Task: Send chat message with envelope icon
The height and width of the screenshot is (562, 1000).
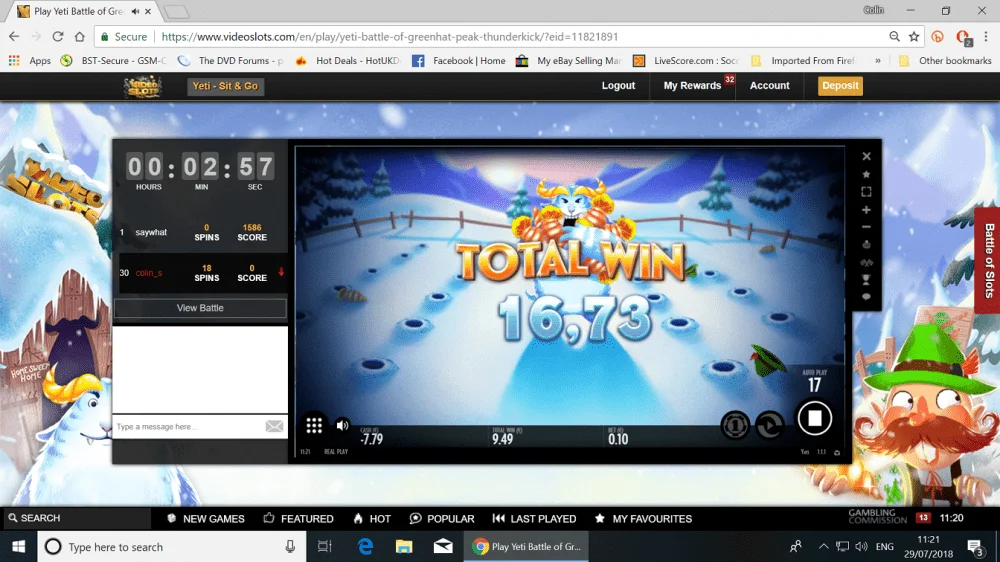Action: coord(274,426)
